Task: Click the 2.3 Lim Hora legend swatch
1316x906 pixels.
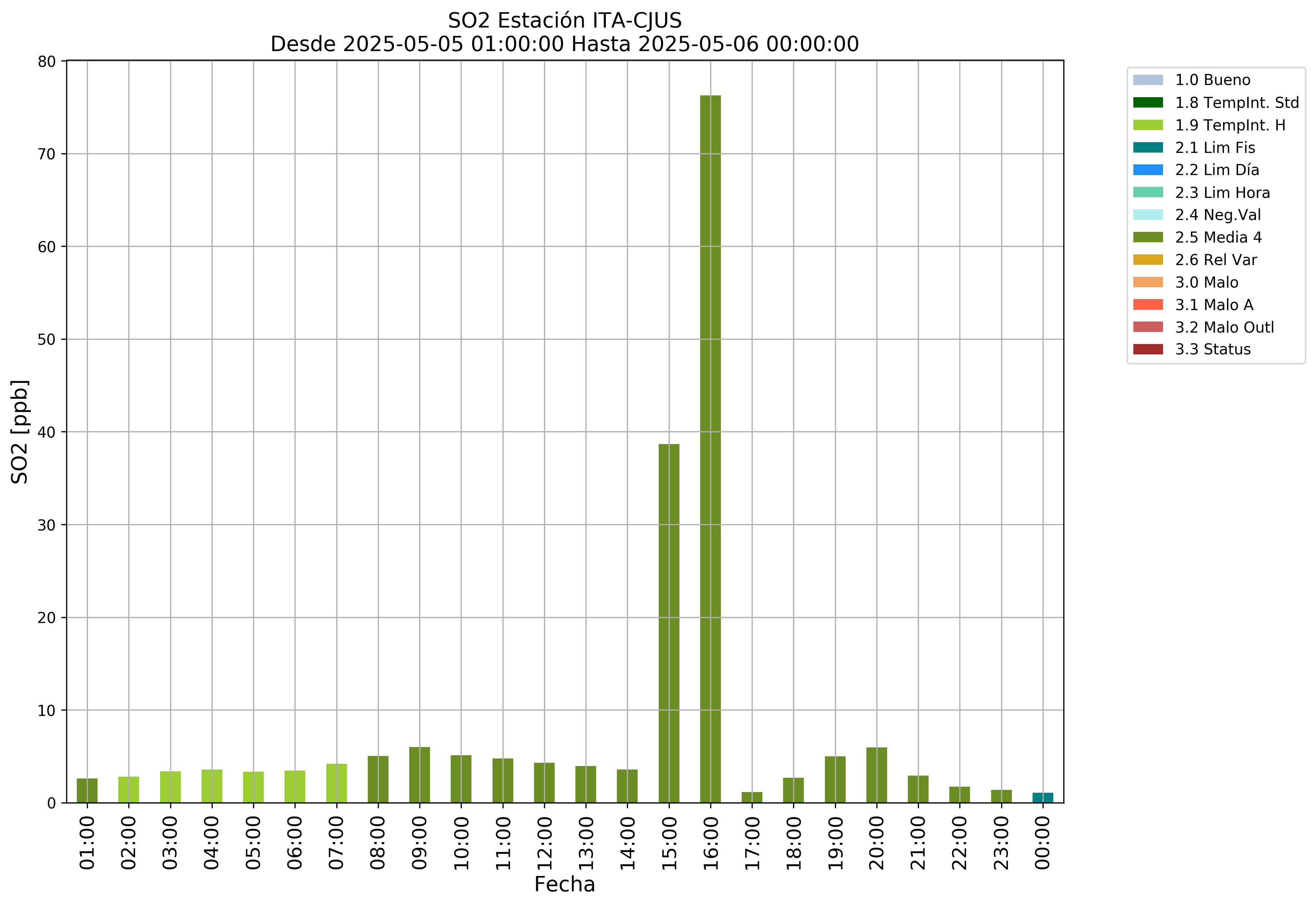Action: 1147,193
